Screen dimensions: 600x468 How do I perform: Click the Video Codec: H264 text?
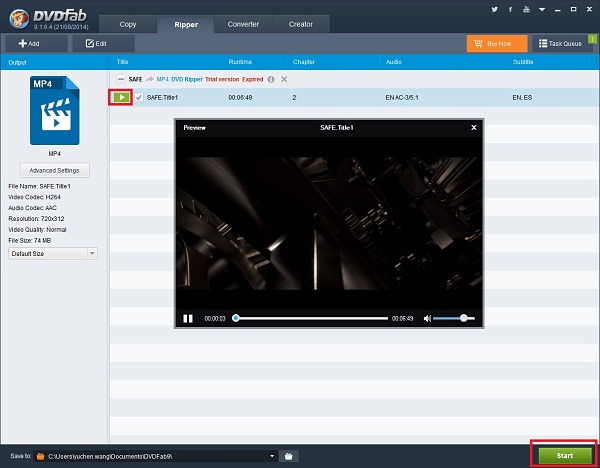pyautogui.click(x=34, y=197)
